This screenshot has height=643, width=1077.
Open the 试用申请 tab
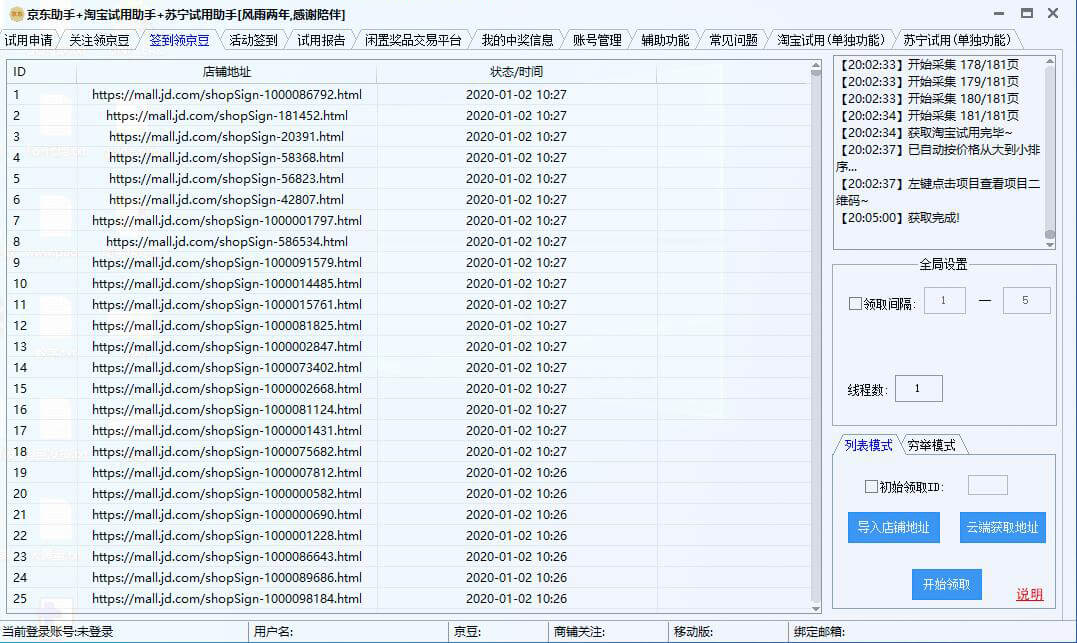tap(28, 41)
